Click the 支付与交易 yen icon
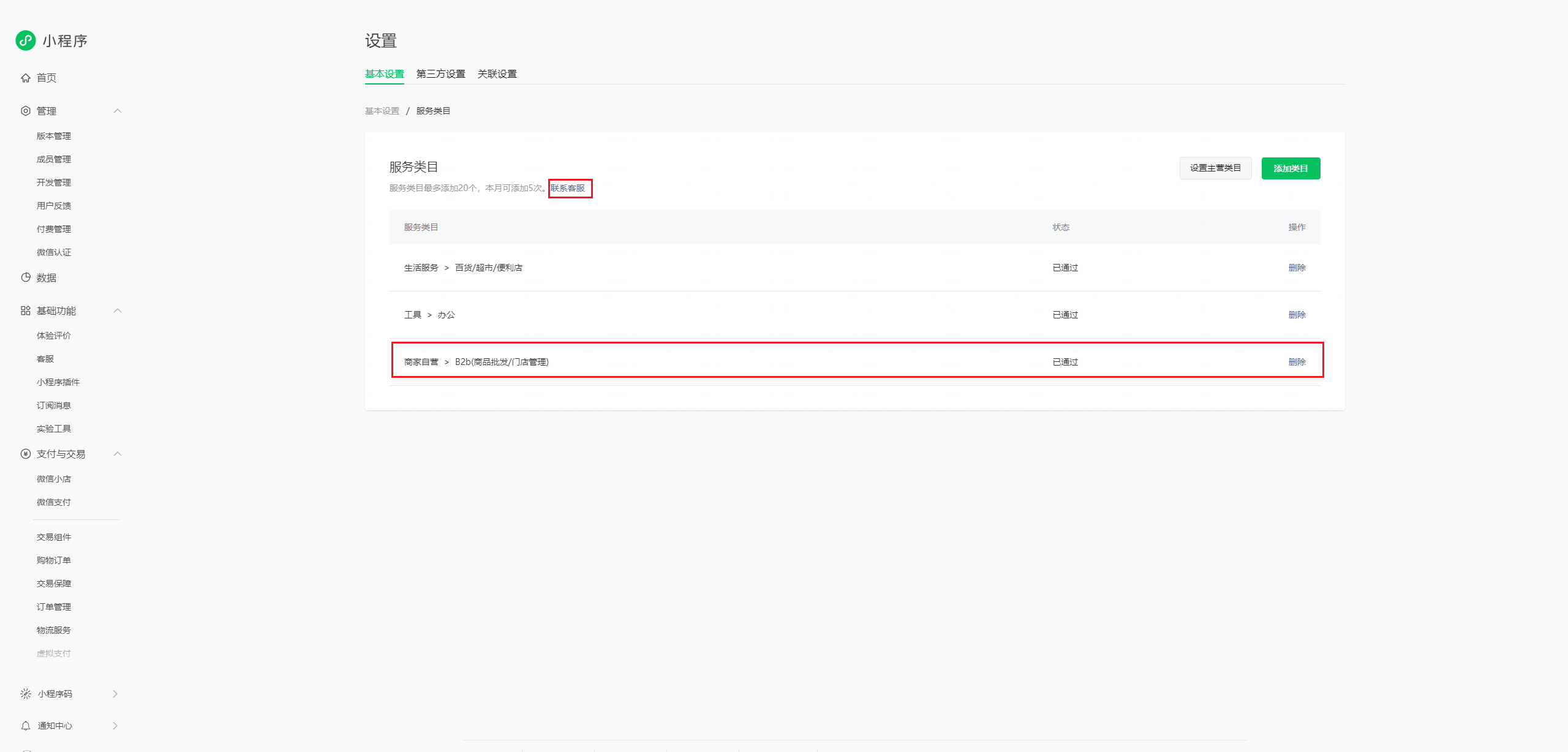Image resolution: width=1568 pixels, height=752 pixels. (x=26, y=454)
